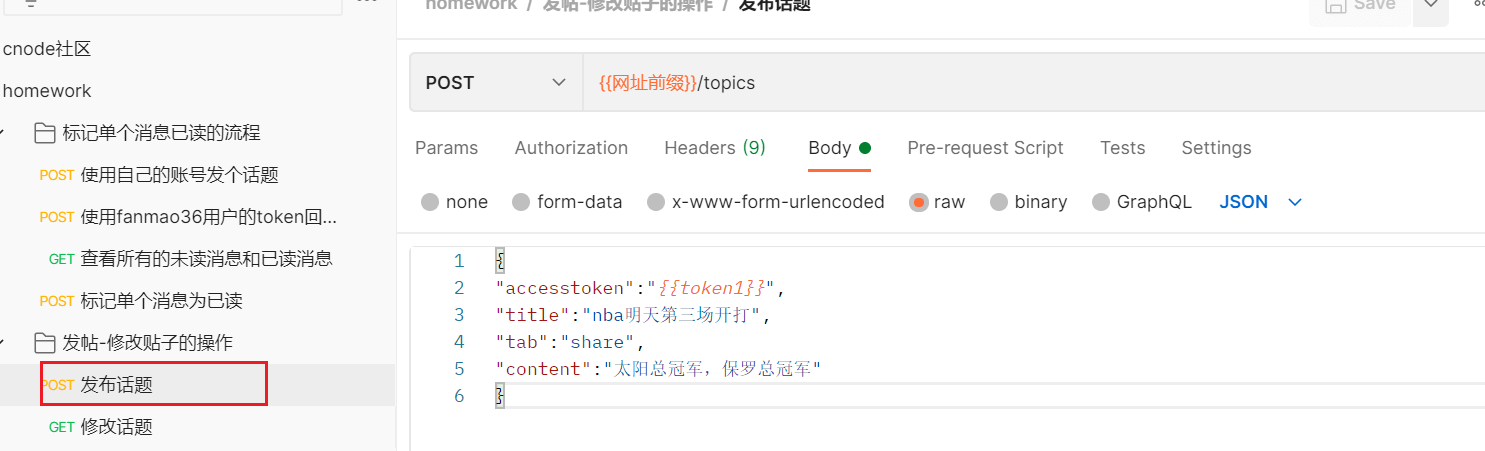Image resolution: width=1485 pixels, height=451 pixels.
Task: Open the Tests tab
Action: coord(1122,148)
